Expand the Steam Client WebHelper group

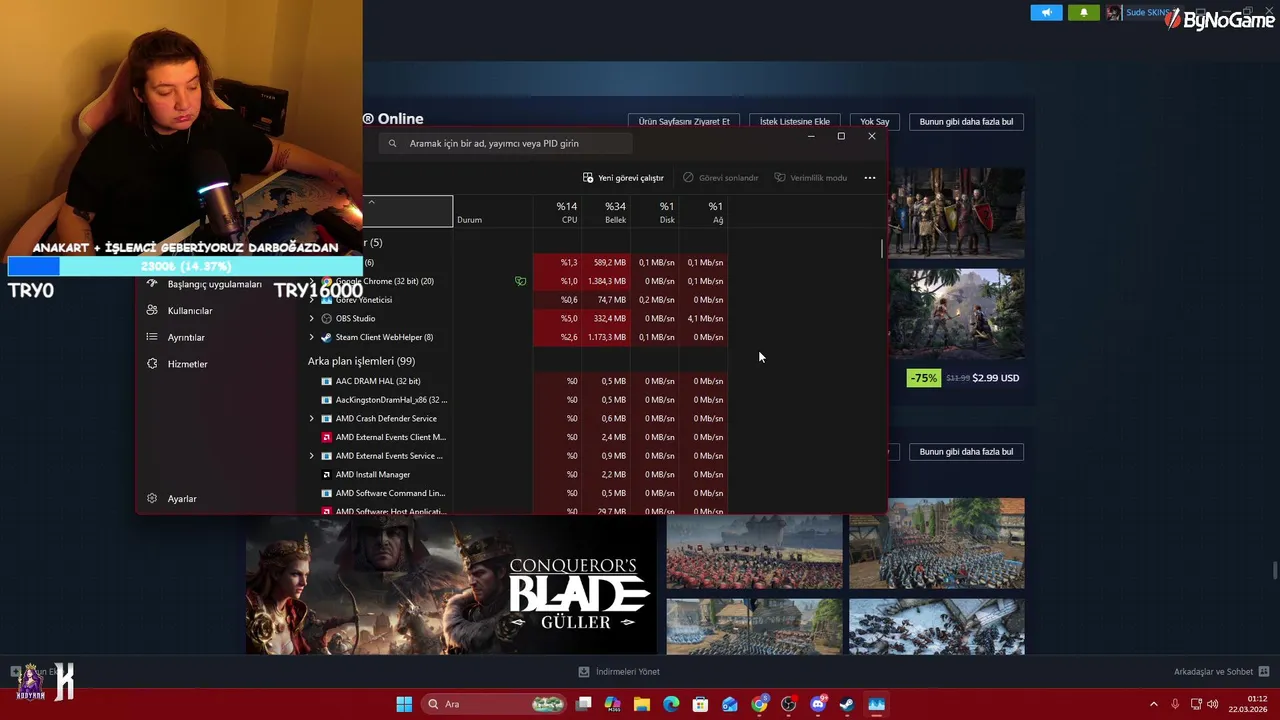311,337
